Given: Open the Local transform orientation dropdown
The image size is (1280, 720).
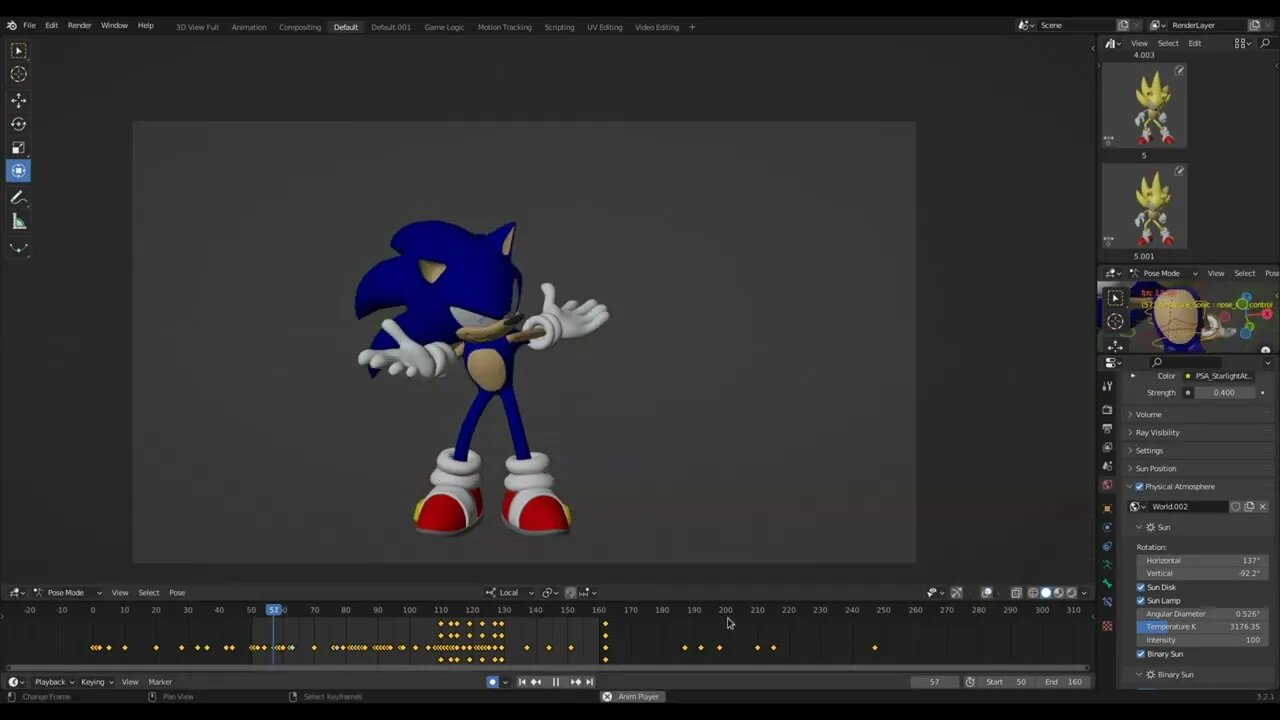Looking at the screenshot, I should [510, 593].
